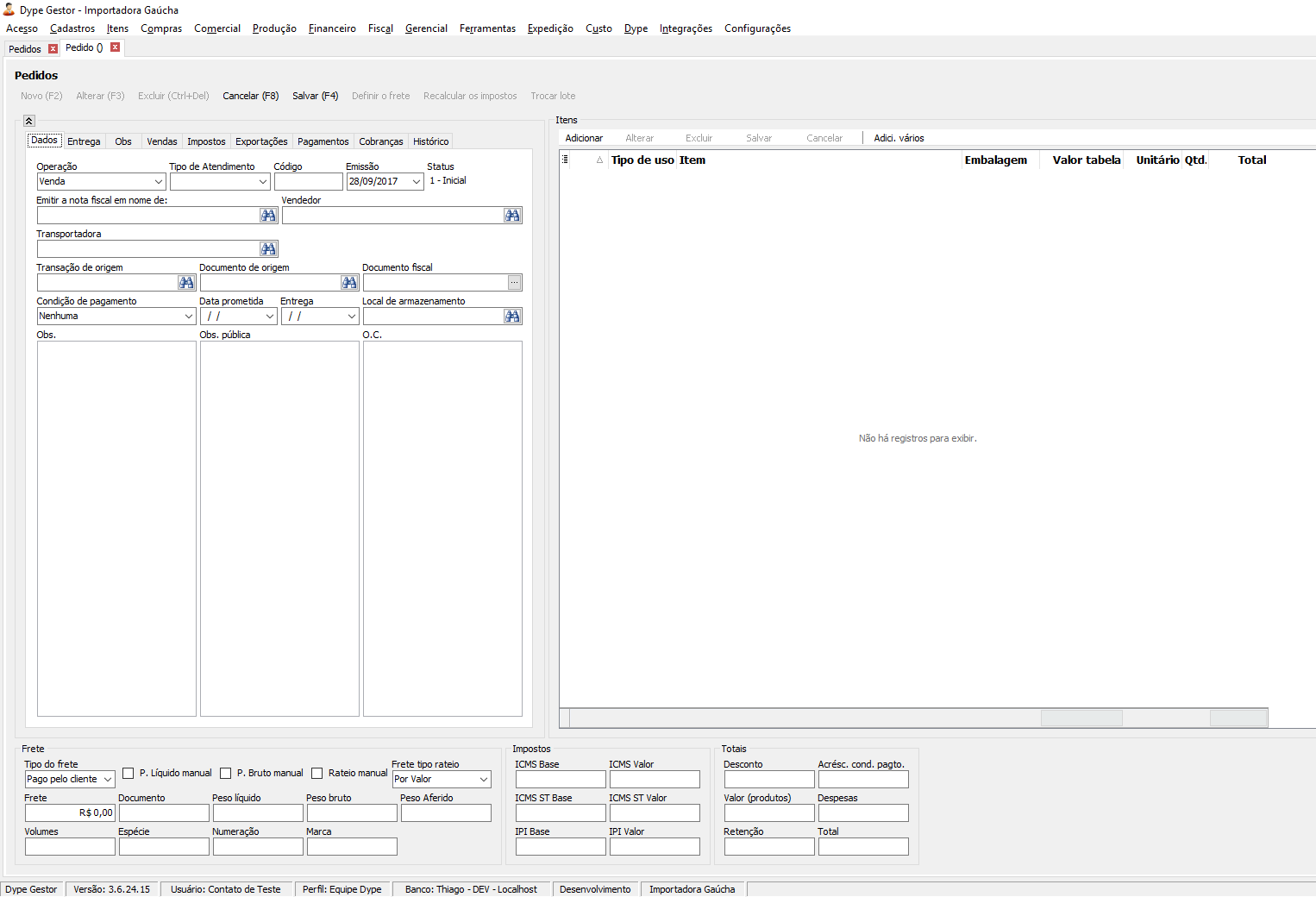Click 'Perfil: Equipe Dype' in status bar
Screen dimensions: 1316x897
(342, 889)
